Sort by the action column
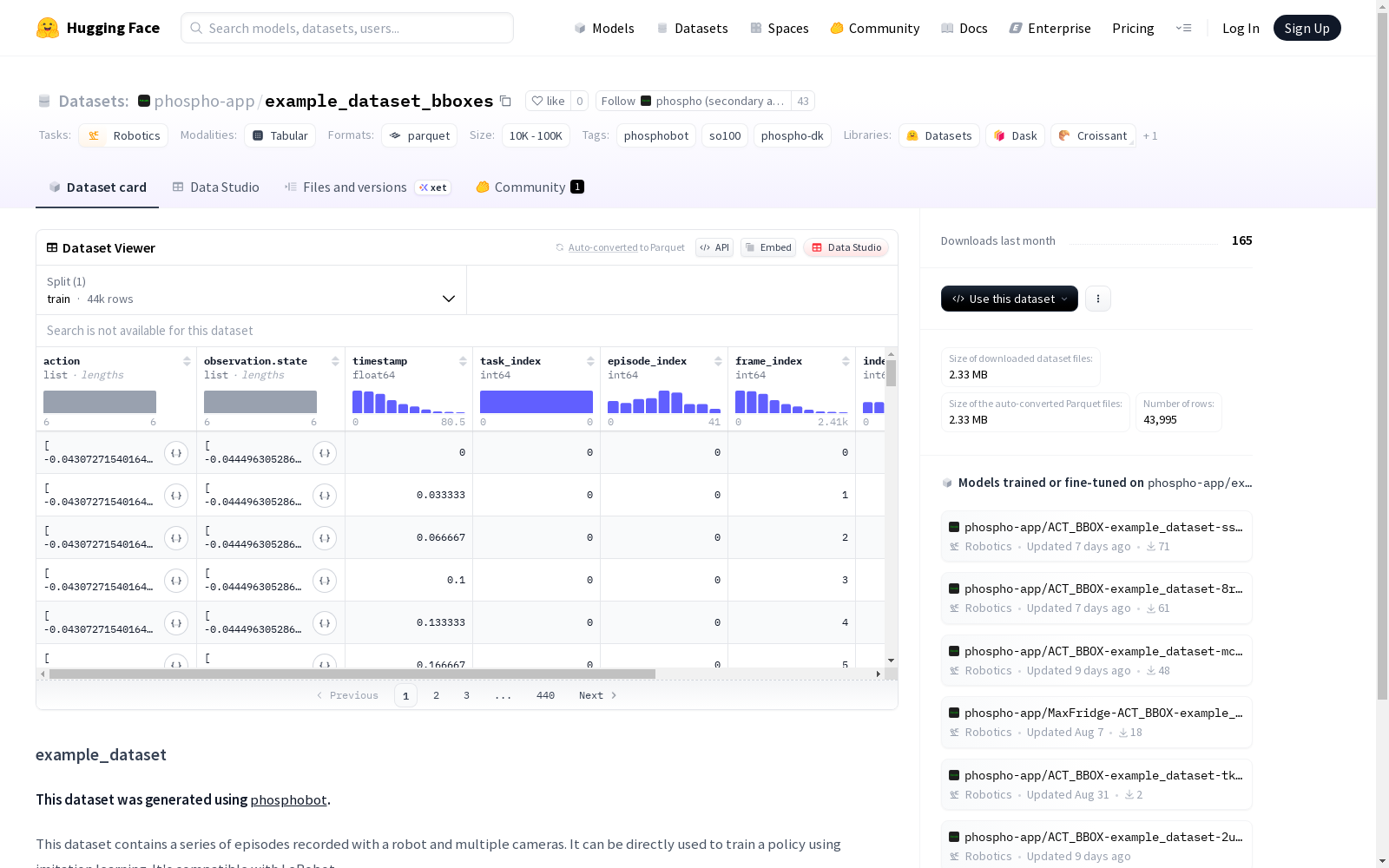Screen dimensions: 1389x868 [187, 361]
